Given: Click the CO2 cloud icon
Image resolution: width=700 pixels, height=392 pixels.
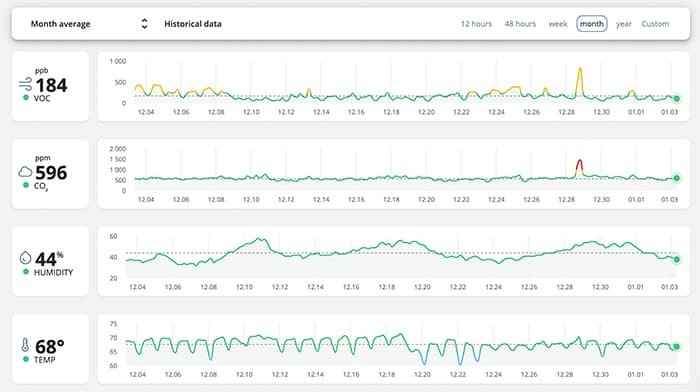Looking at the screenshot, I should (x=25, y=171).
